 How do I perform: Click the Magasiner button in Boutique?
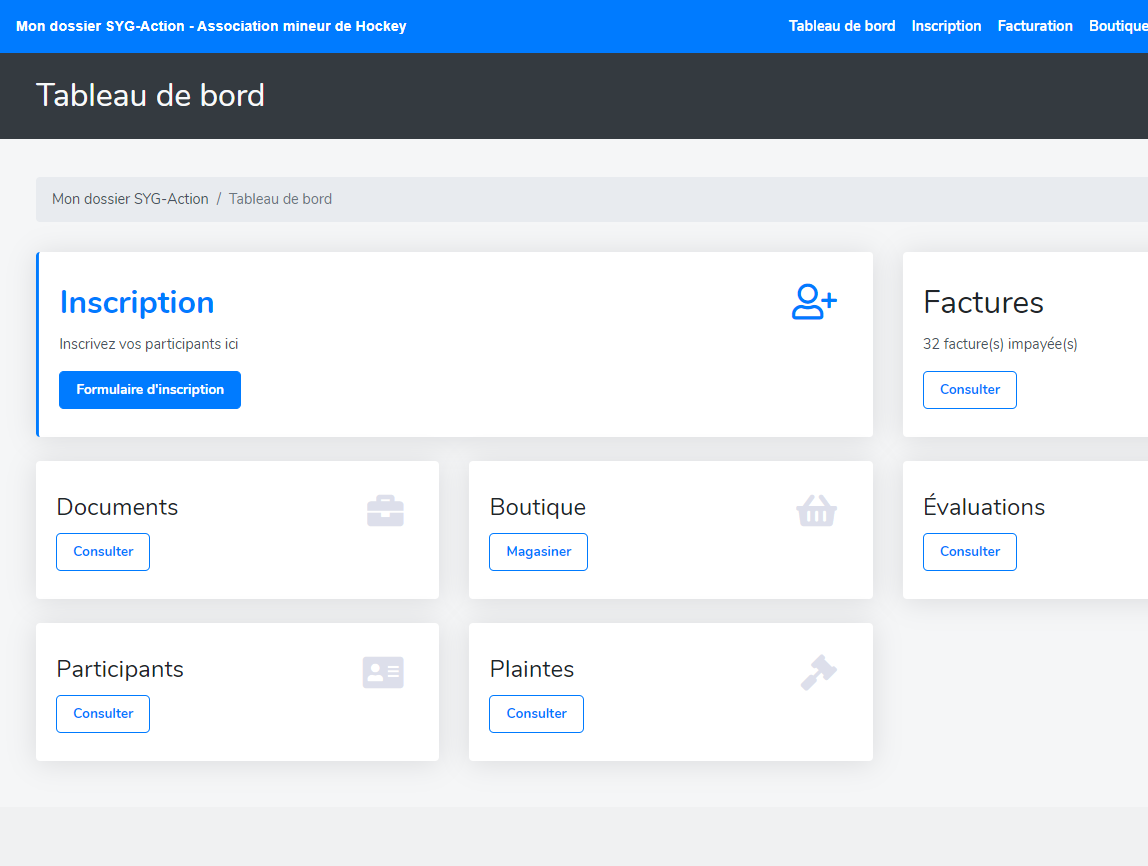(x=538, y=552)
